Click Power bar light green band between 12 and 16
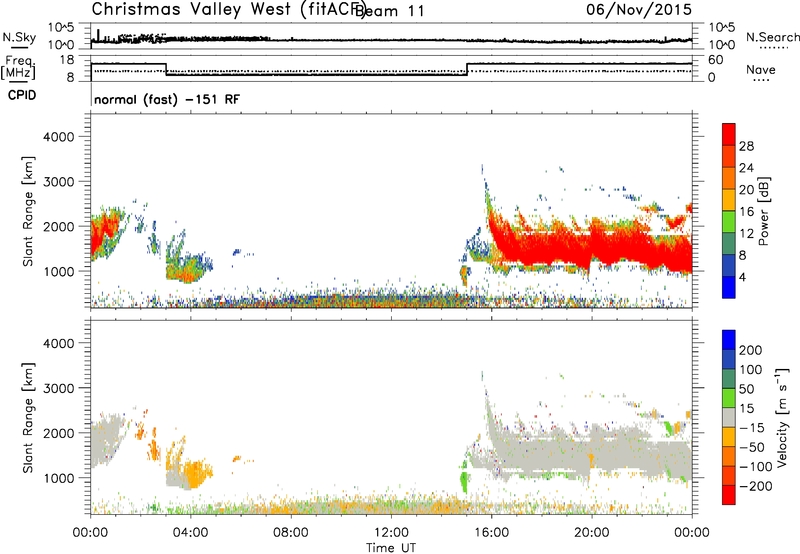 point(729,222)
